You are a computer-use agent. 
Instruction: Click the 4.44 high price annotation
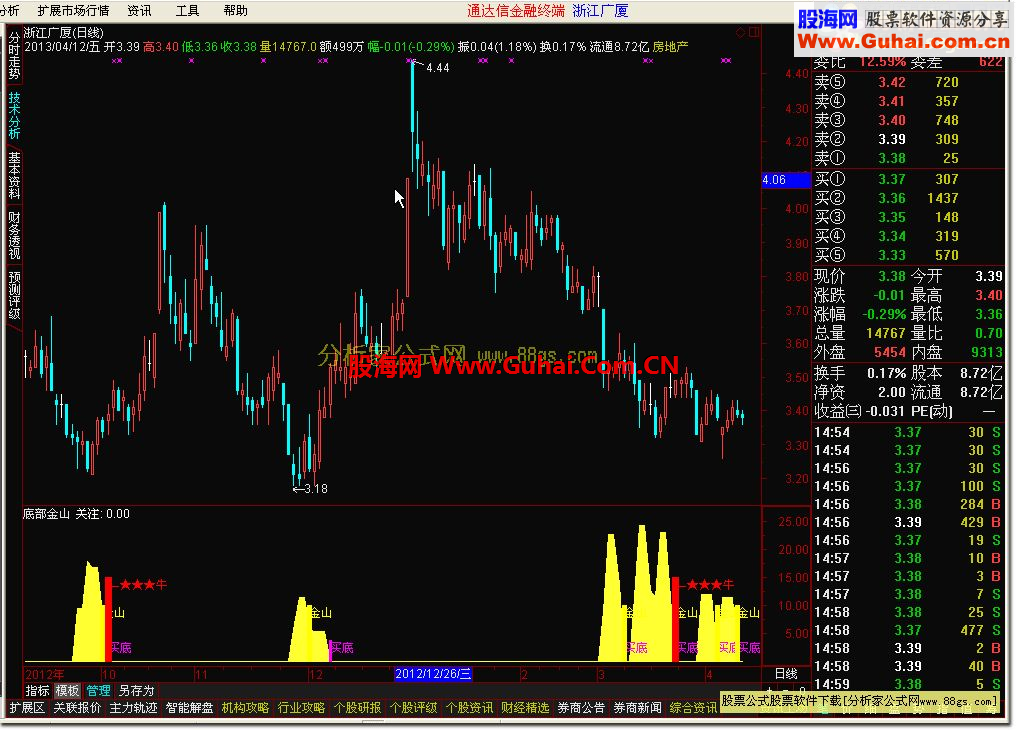(438, 67)
